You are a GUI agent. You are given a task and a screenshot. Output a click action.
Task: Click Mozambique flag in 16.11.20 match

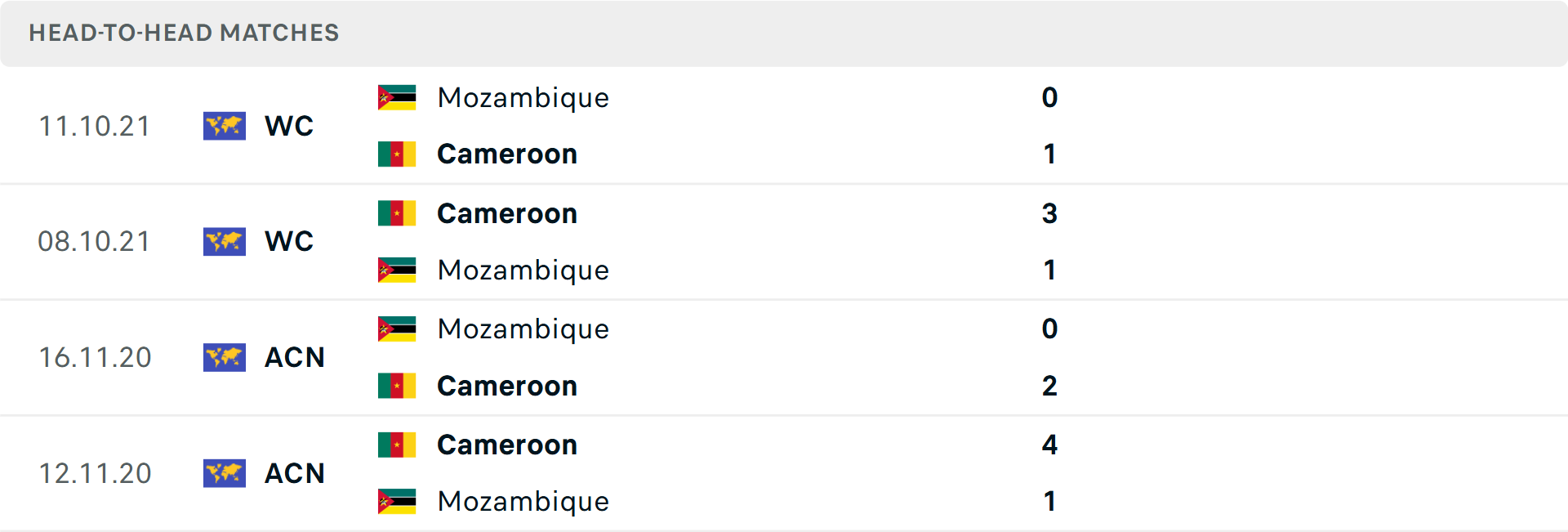(397, 329)
